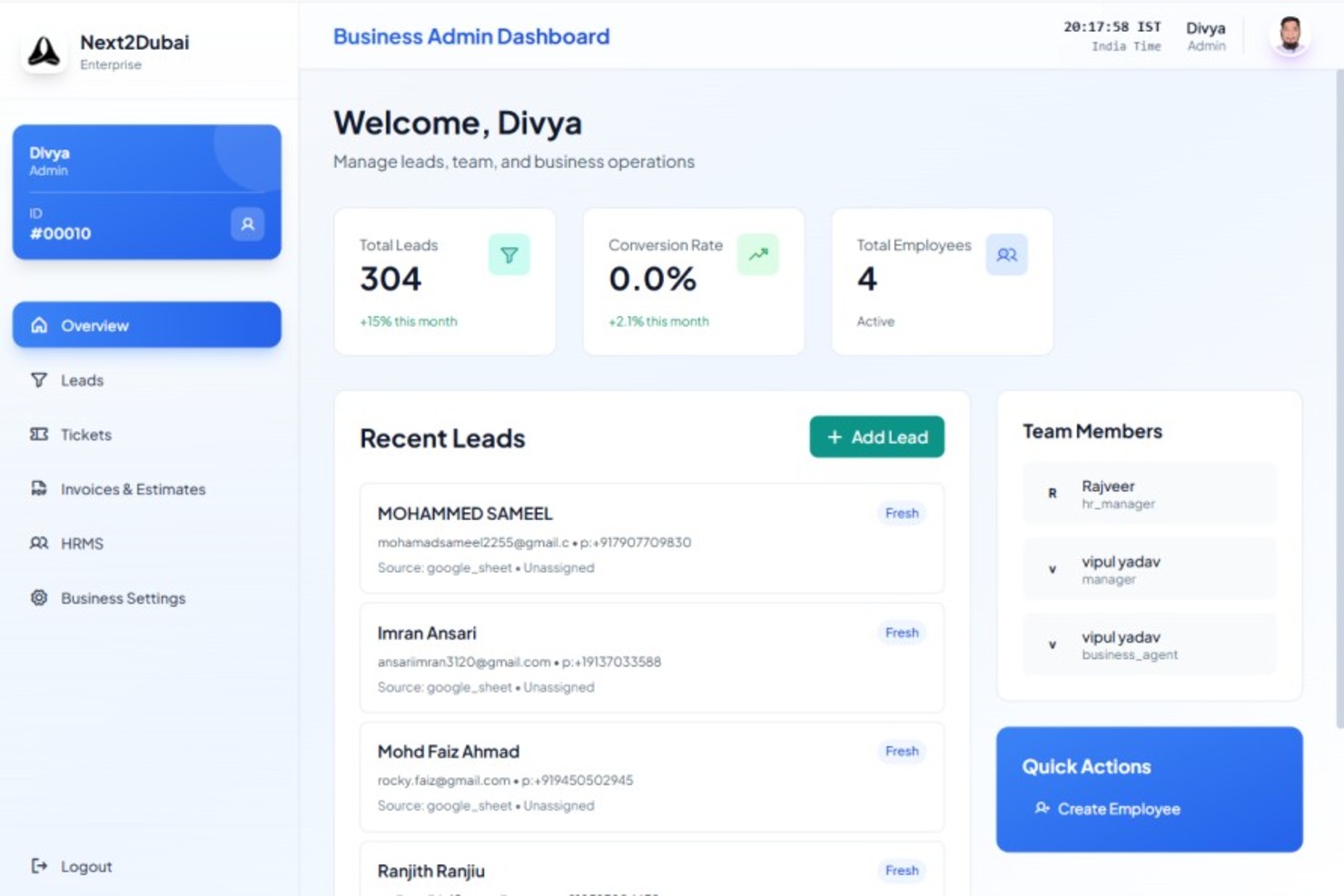
Task: Click the Fresh badge on Ranjith Ranjiu lead
Action: click(902, 871)
